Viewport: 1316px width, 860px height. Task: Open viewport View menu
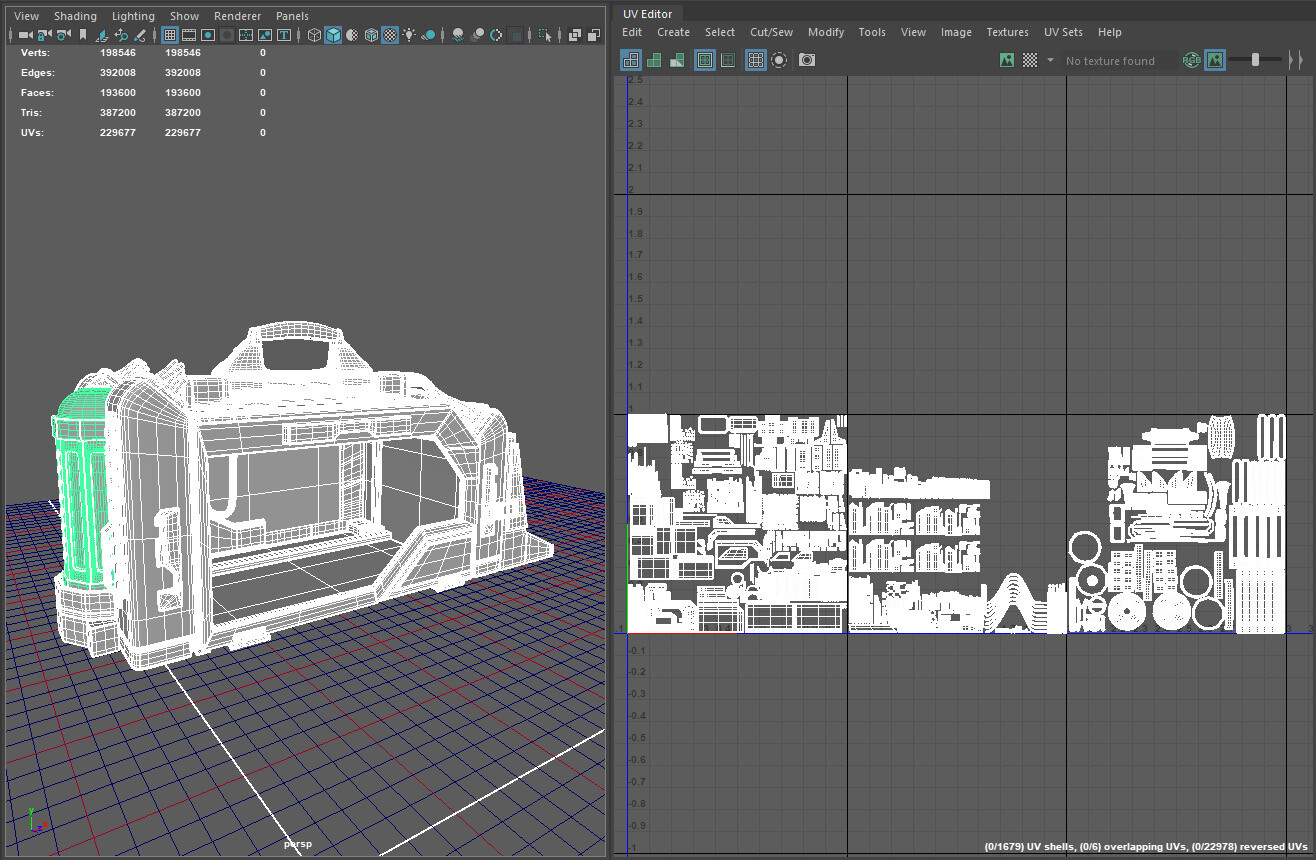tap(26, 16)
